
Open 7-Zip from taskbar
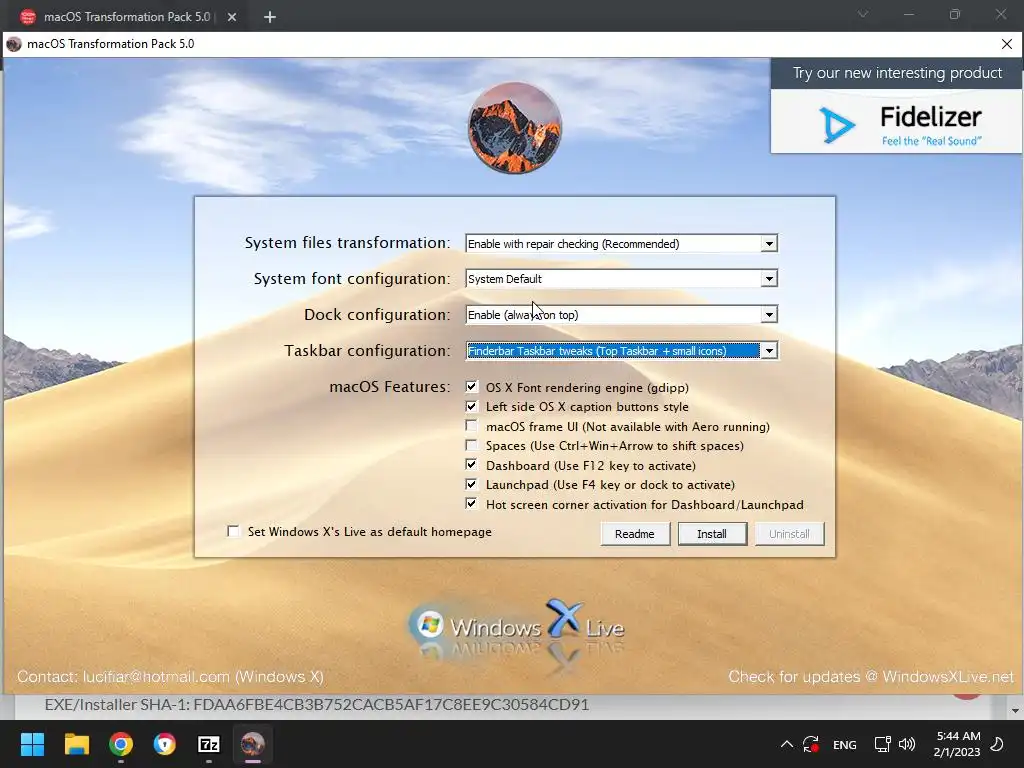pos(209,744)
